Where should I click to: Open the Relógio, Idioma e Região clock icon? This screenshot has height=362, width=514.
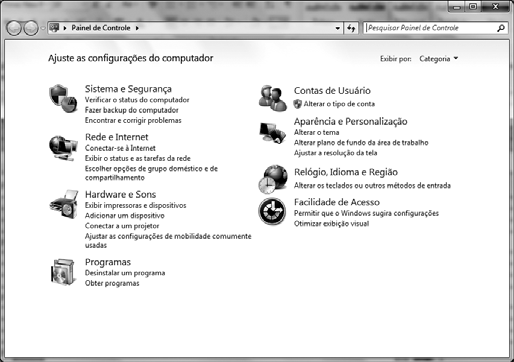[x=273, y=179]
